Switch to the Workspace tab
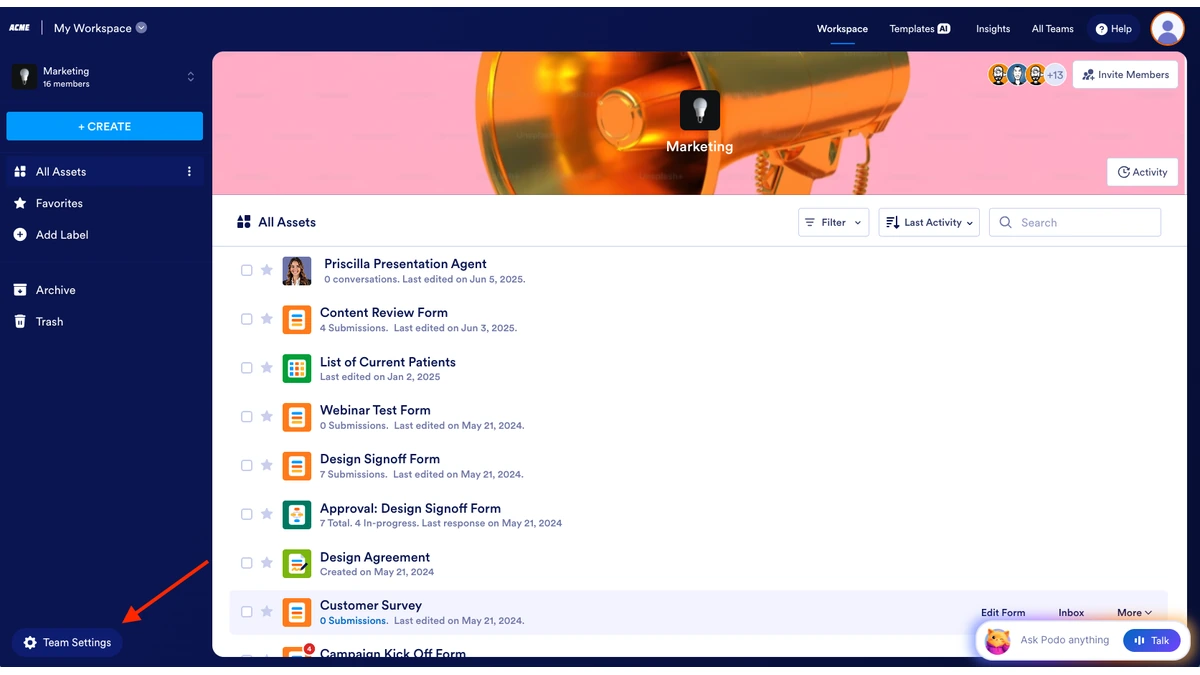 [842, 29]
